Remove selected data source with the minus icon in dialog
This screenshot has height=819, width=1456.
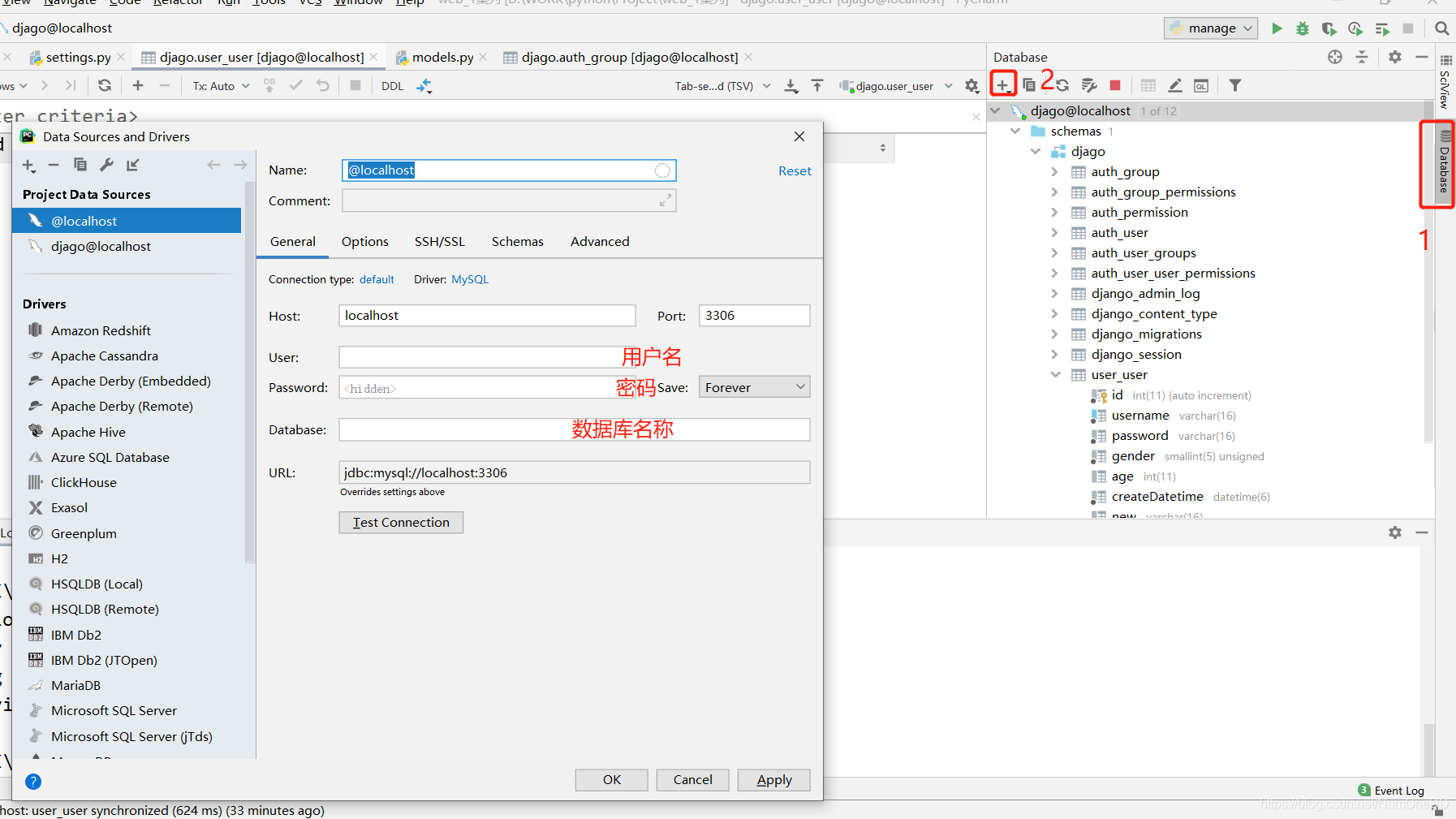pyautogui.click(x=54, y=165)
